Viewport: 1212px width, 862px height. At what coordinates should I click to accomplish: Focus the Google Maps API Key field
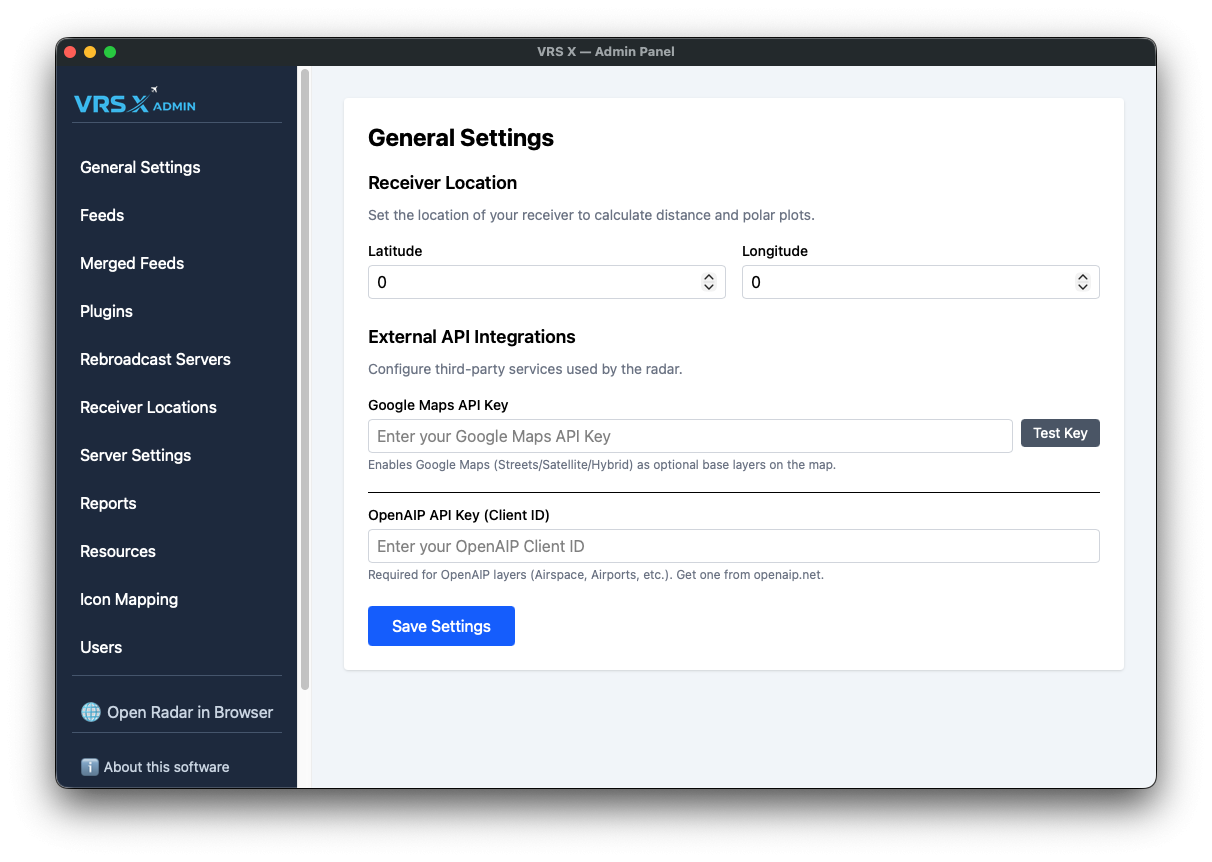(690, 436)
